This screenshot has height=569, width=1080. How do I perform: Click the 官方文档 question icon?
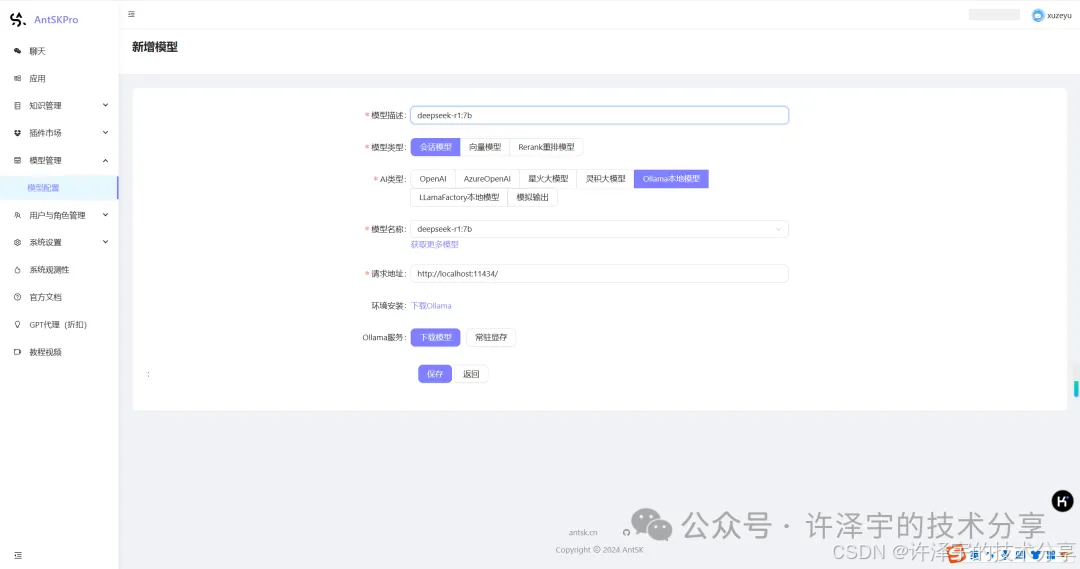(17, 297)
